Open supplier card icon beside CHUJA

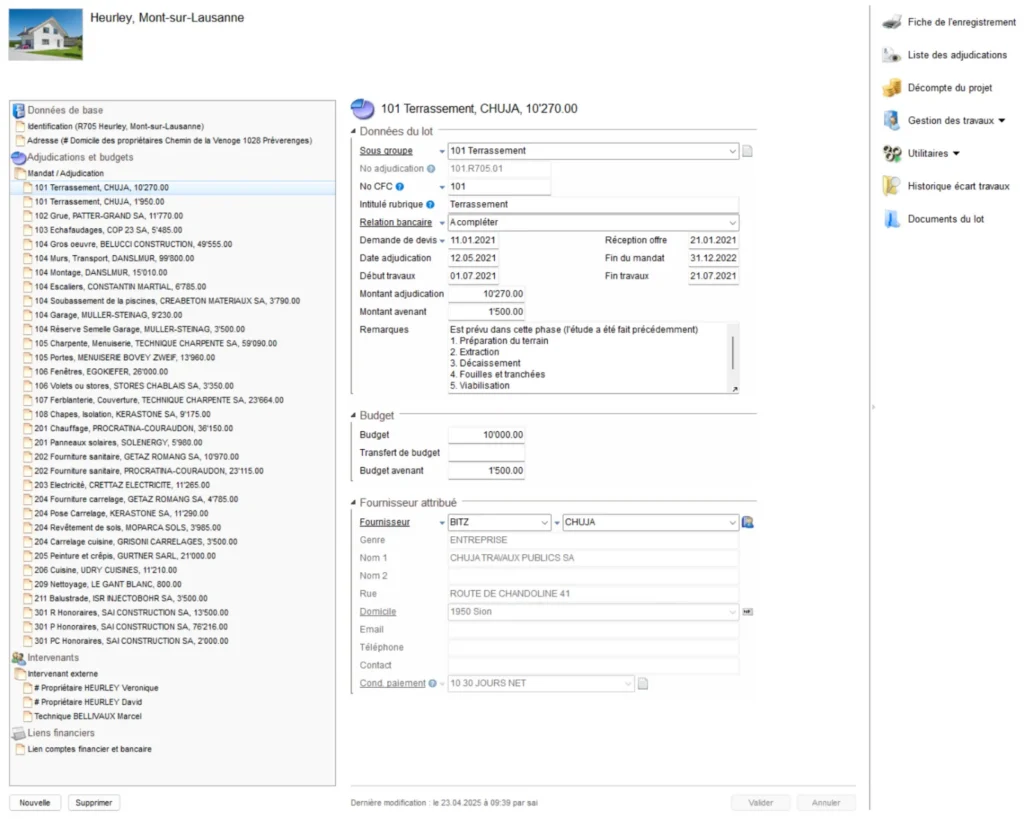pyautogui.click(x=748, y=522)
